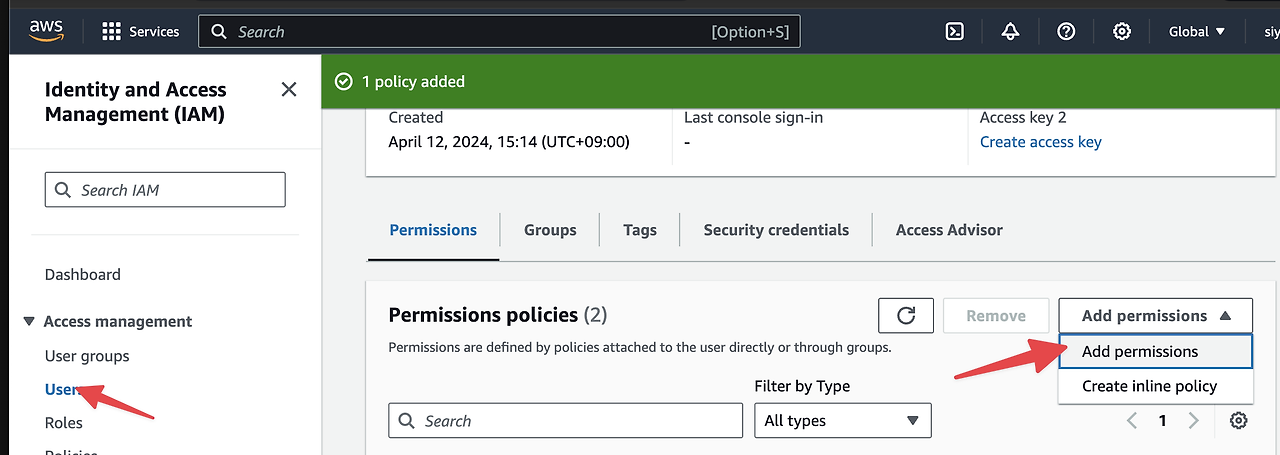The width and height of the screenshot is (1280, 455).
Task: Close the IAM navigation sidebar
Action: tap(289, 90)
